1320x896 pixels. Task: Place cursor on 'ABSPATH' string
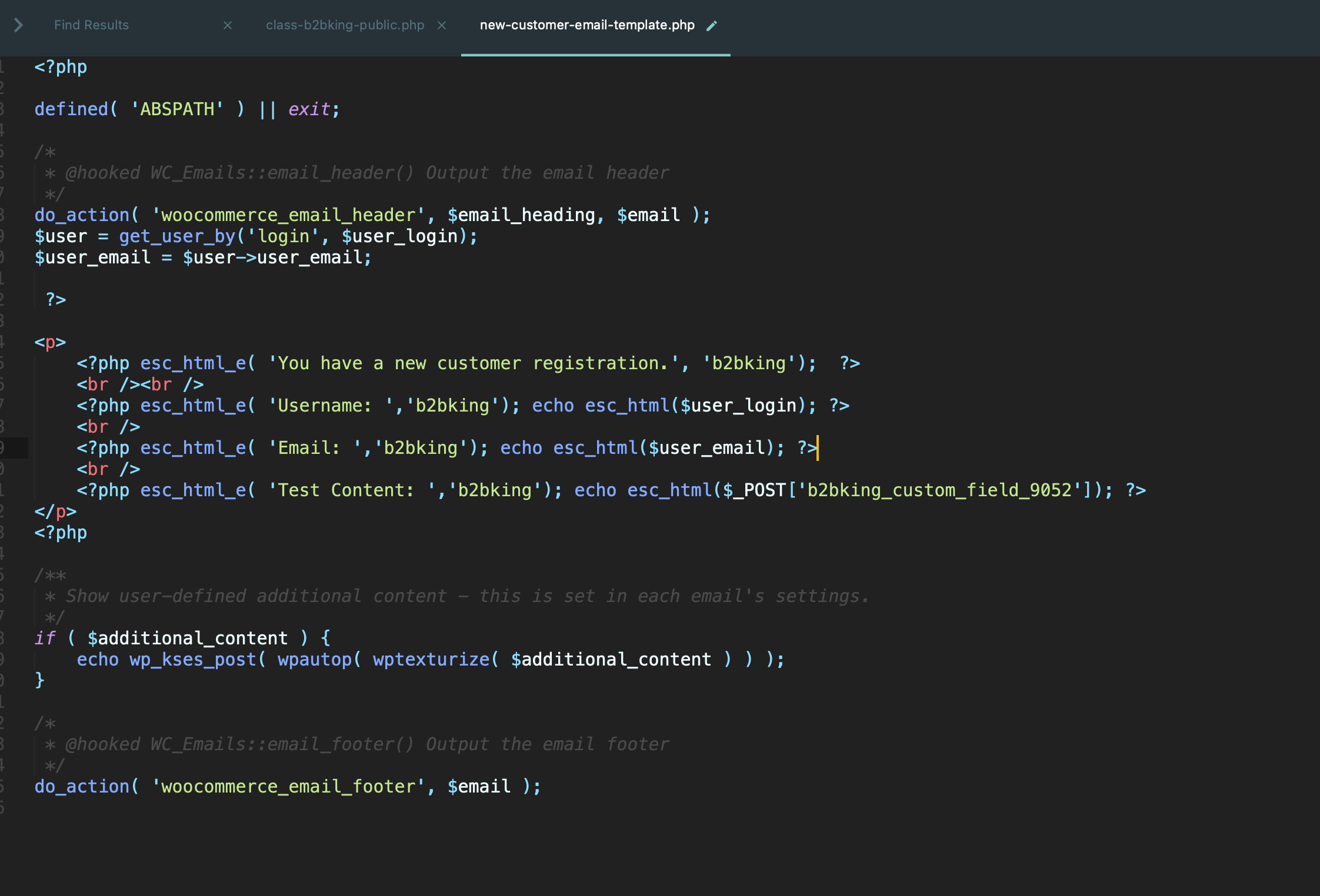pyautogui.click(x=177, y=109)
